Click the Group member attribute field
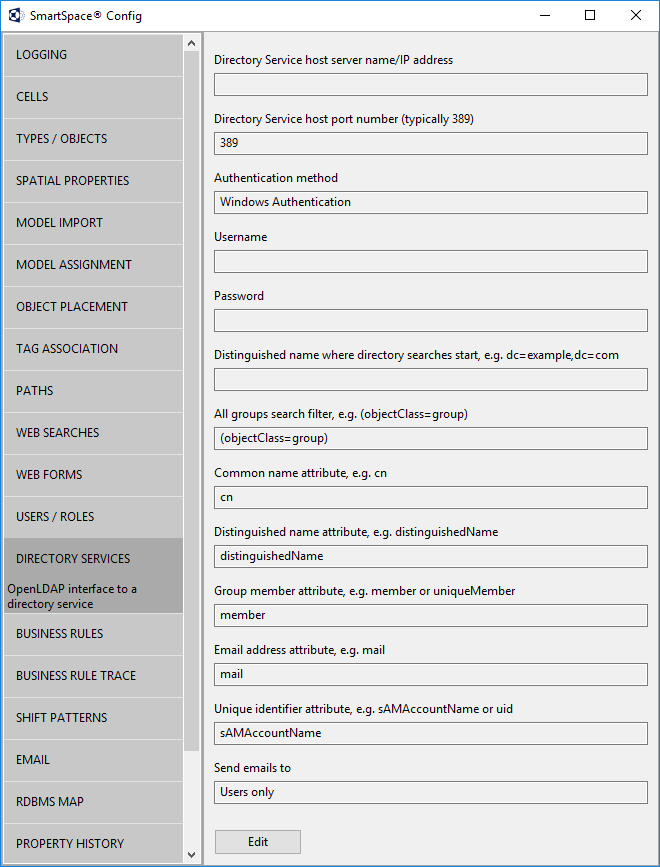Image resolution: width=660 pixels, height=867 pixels. pos(431,615)
